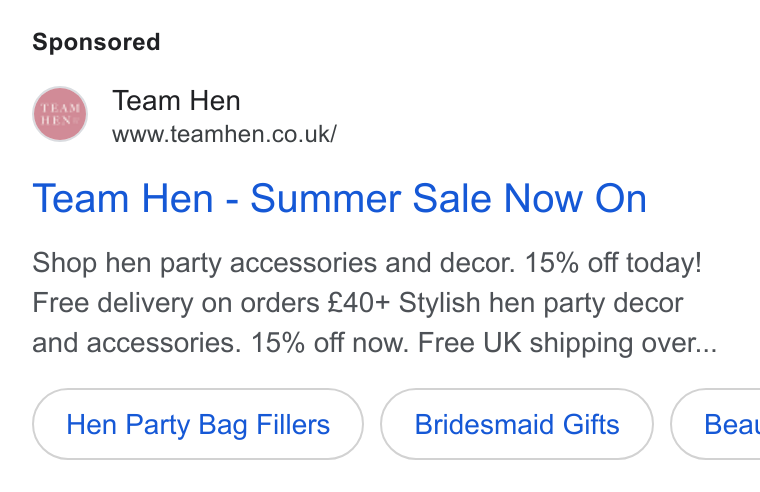The width and height of the screenshot is (760, 492).
Task: Click the "15% off today!" text
Action: 613,263
